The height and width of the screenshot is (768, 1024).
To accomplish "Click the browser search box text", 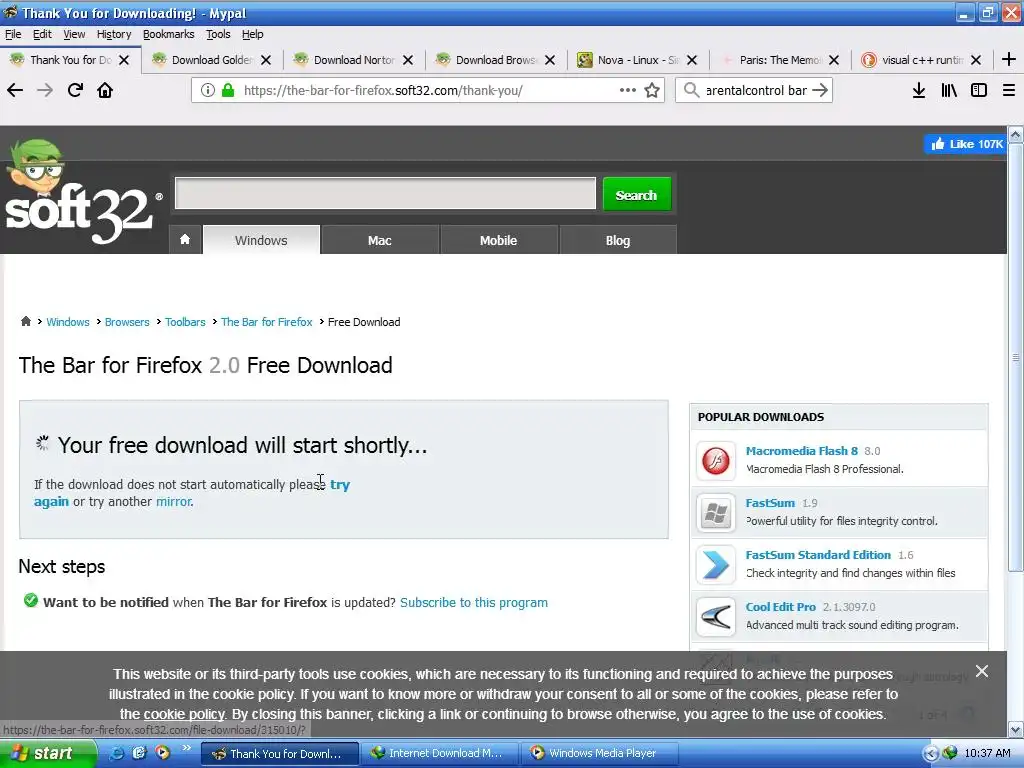I will click(x=756, y=90).
